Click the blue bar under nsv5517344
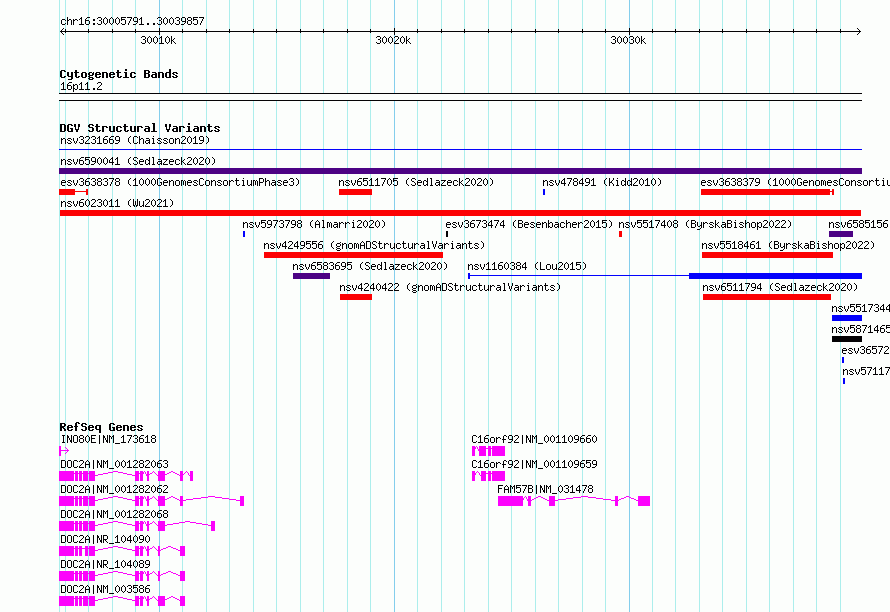This screenshot has height=612, width=890. coord(847,318)
